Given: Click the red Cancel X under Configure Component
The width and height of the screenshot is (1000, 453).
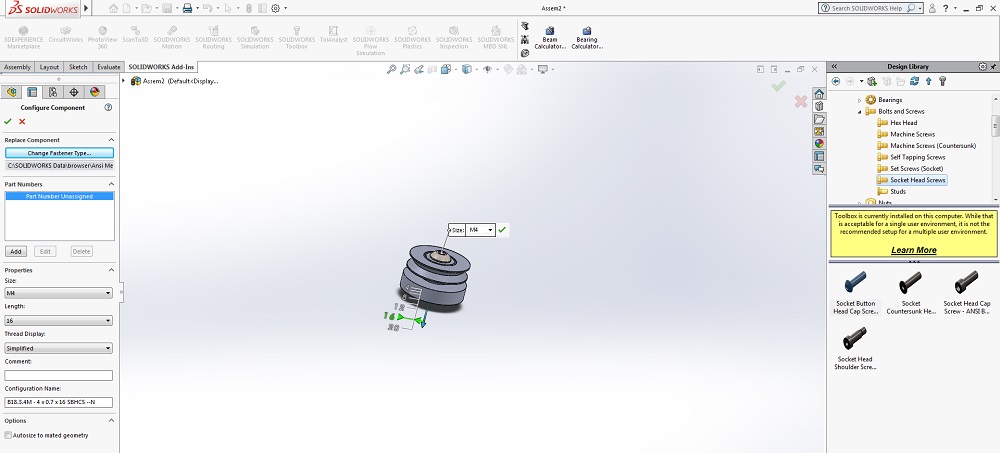Looking at the screenshot, I should (x=22, y=121).
